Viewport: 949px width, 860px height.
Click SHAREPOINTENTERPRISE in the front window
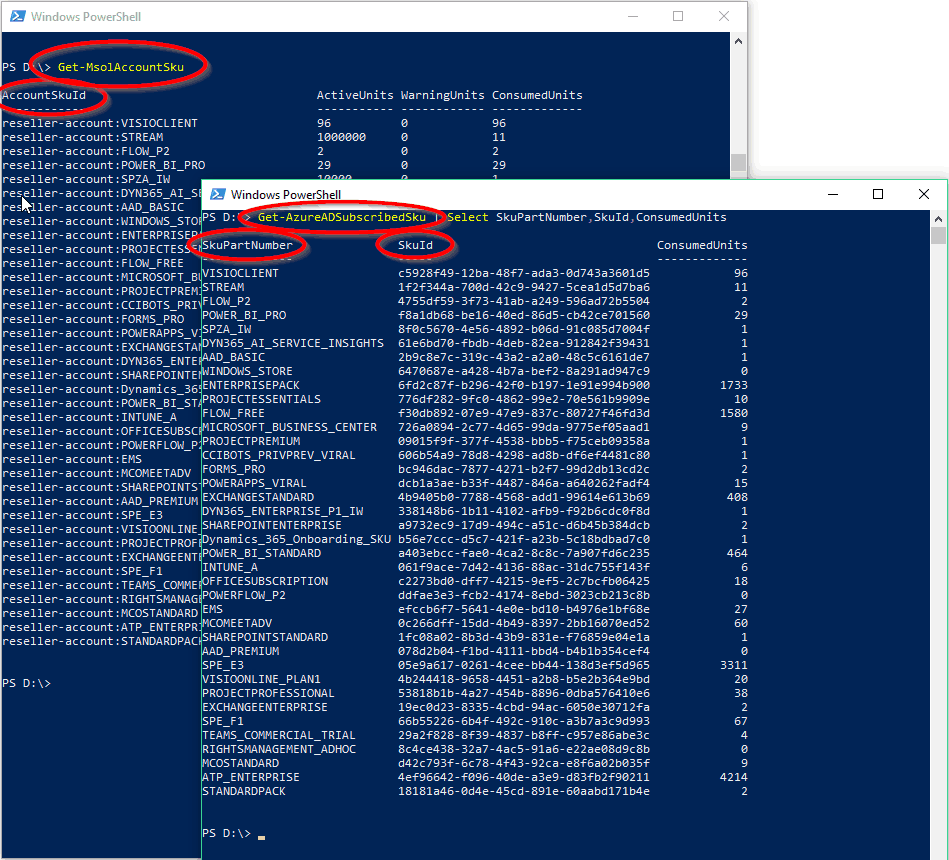272,525
